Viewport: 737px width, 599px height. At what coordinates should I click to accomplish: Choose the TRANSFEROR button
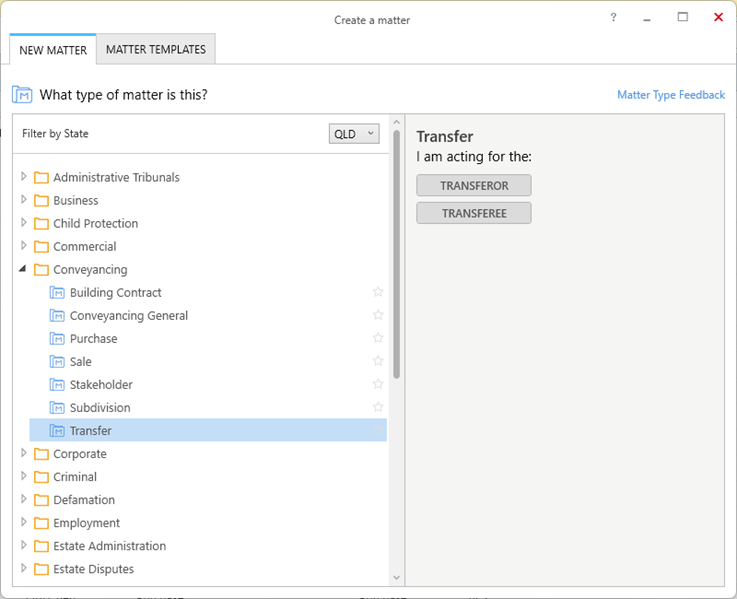(x=474, y=186)
